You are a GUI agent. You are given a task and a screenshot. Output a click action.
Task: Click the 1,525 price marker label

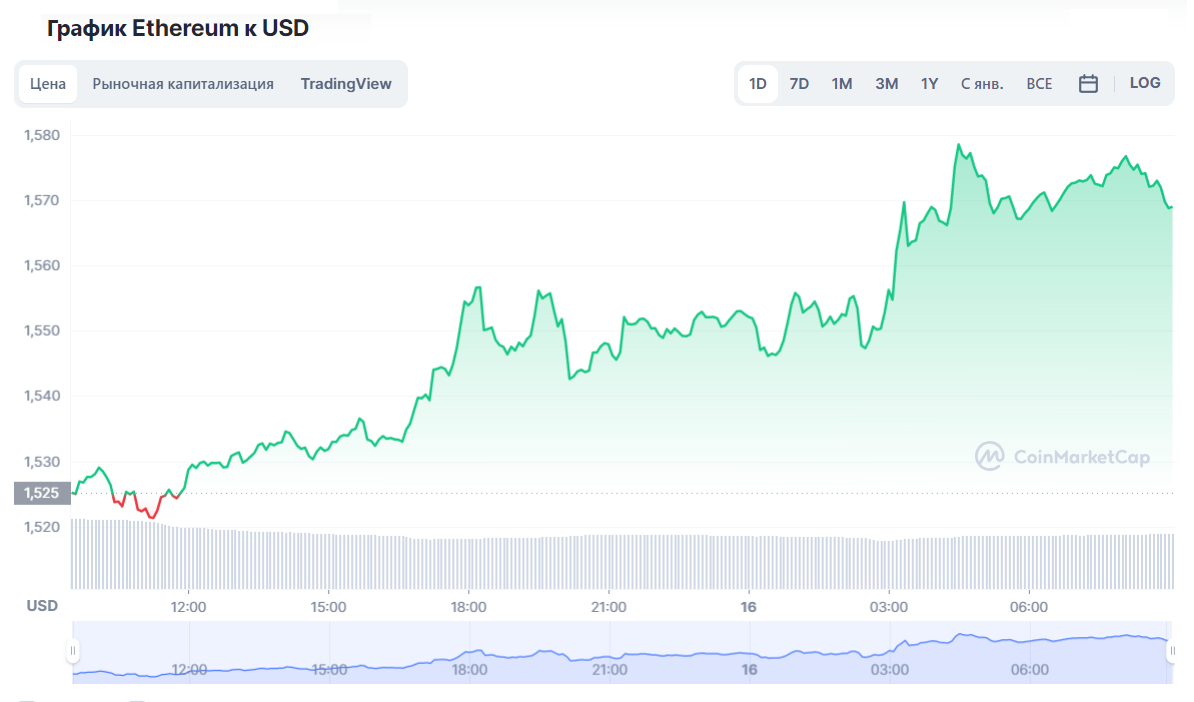(x=42, y=492)
